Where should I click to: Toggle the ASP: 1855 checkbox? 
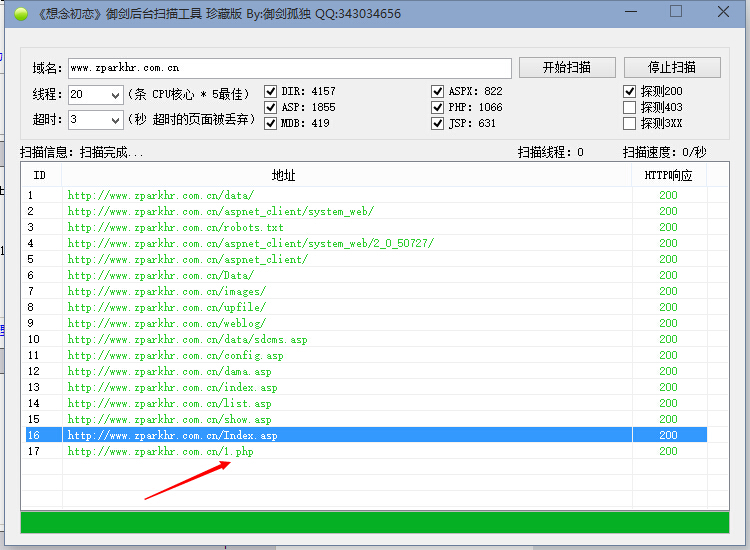pyautogui.click(x=271, y=107)
